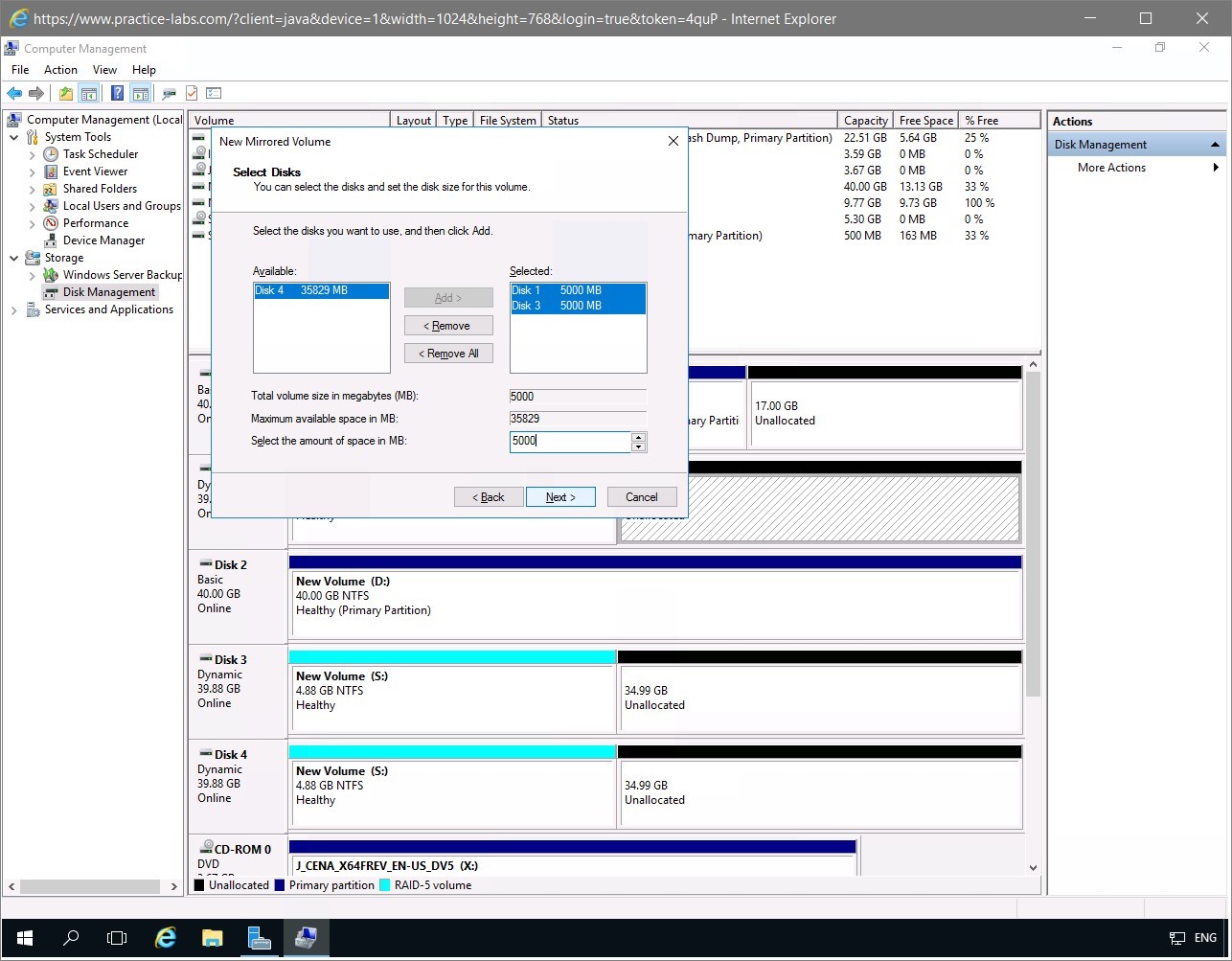This screenshot has height=961, width=1232.
Task: Open Device Manager in the console tree
Action: [103, 240]
